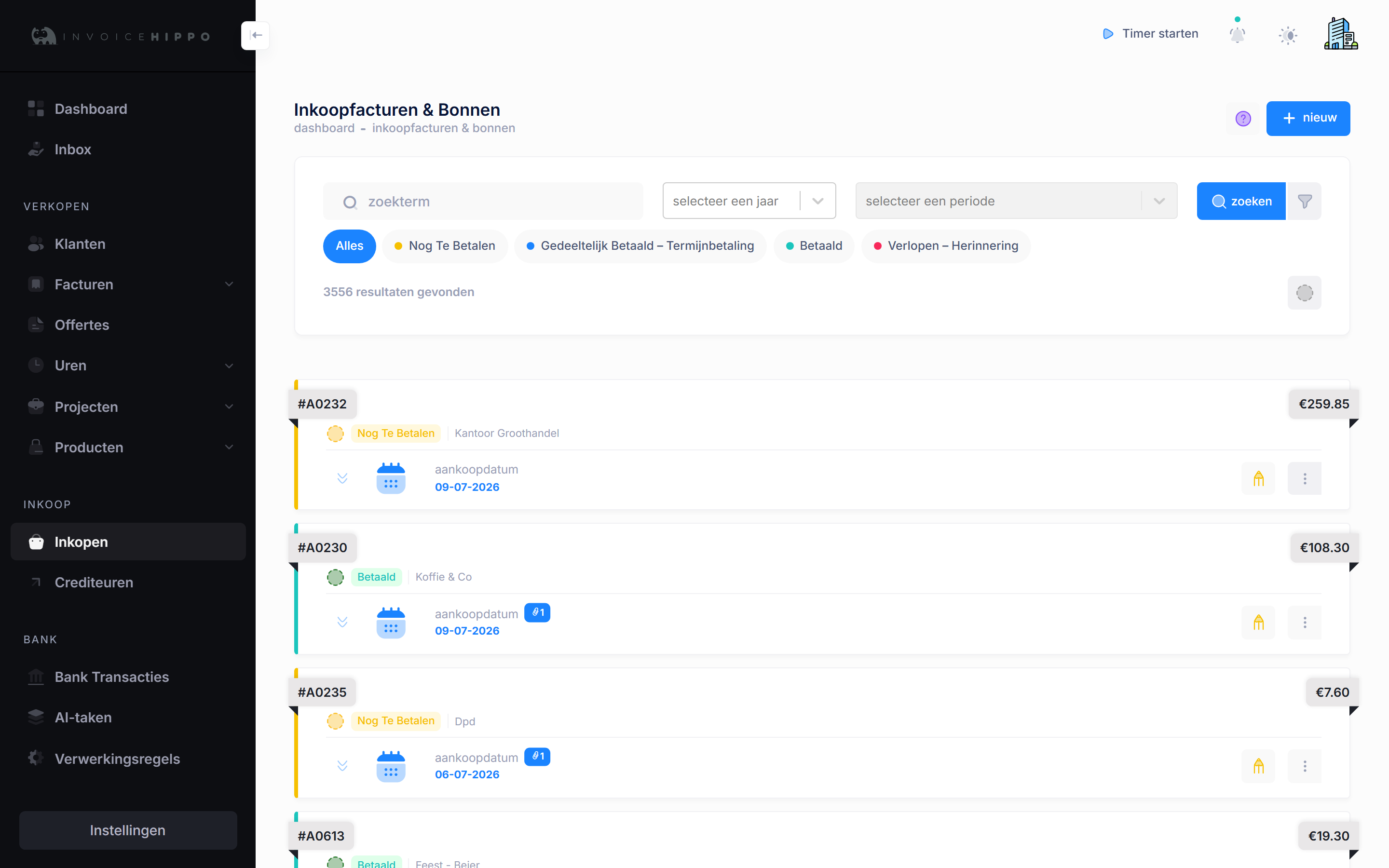Click the status circle on #A0232
The height and width of the screenshot is (868, 1389).
coord(335,434)
